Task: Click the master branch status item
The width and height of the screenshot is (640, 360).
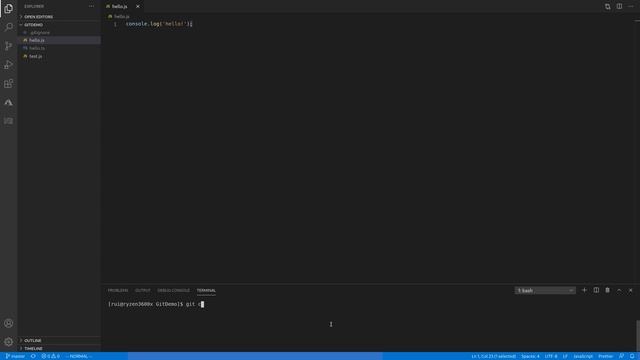Action: [x=15, y=356]
